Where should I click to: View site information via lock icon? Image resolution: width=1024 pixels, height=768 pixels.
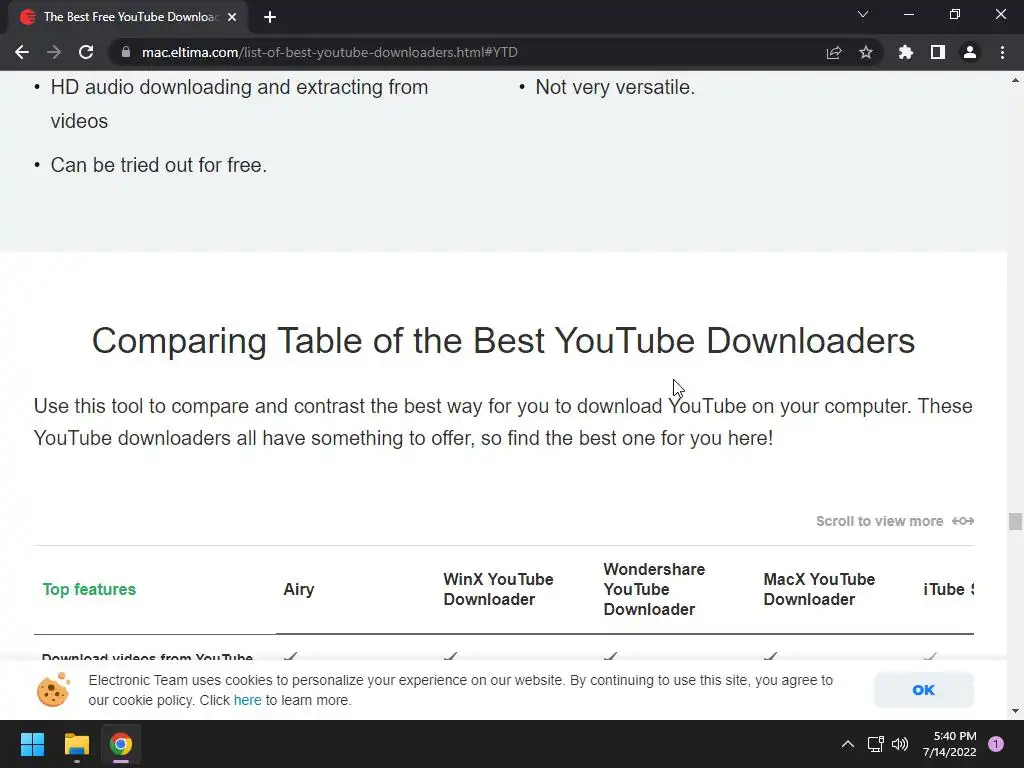(x=126, y=52)
